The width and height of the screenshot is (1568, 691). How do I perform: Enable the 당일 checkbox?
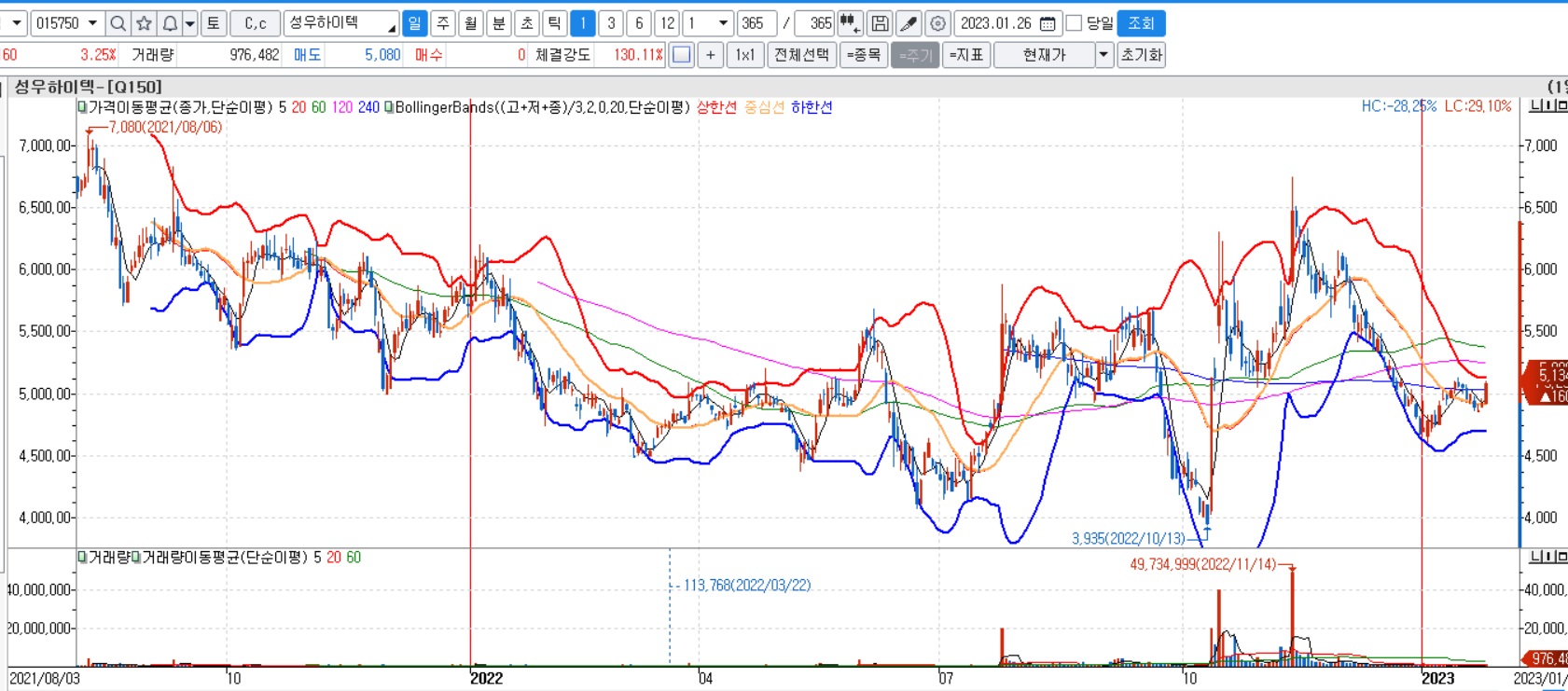1074,23
